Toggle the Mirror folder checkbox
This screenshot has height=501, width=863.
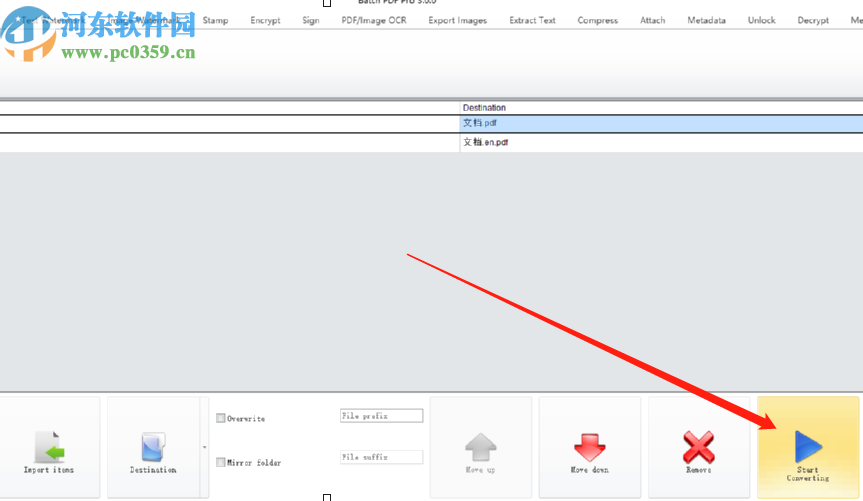tap(221, 462)
